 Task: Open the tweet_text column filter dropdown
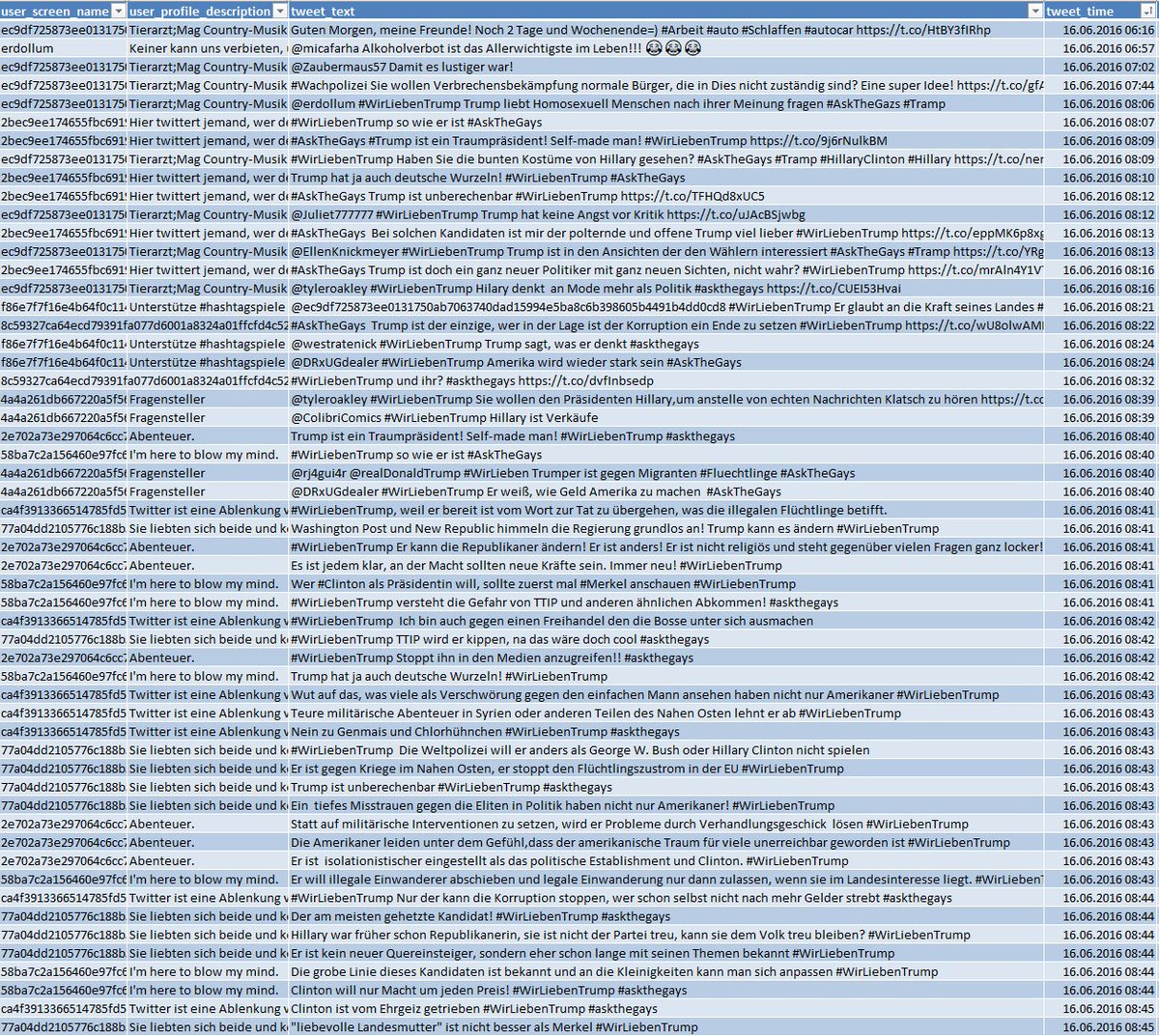[x=1035, y=12]
